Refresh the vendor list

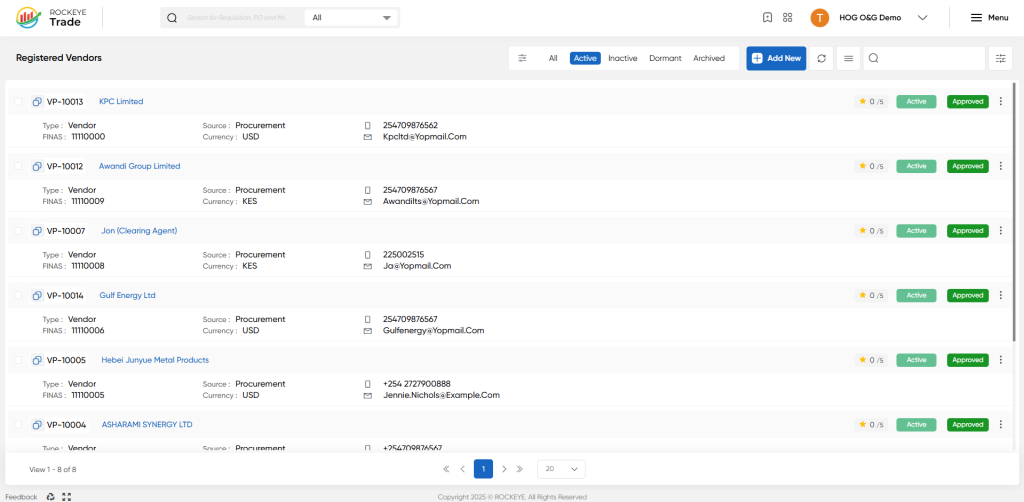click(822, 58)
